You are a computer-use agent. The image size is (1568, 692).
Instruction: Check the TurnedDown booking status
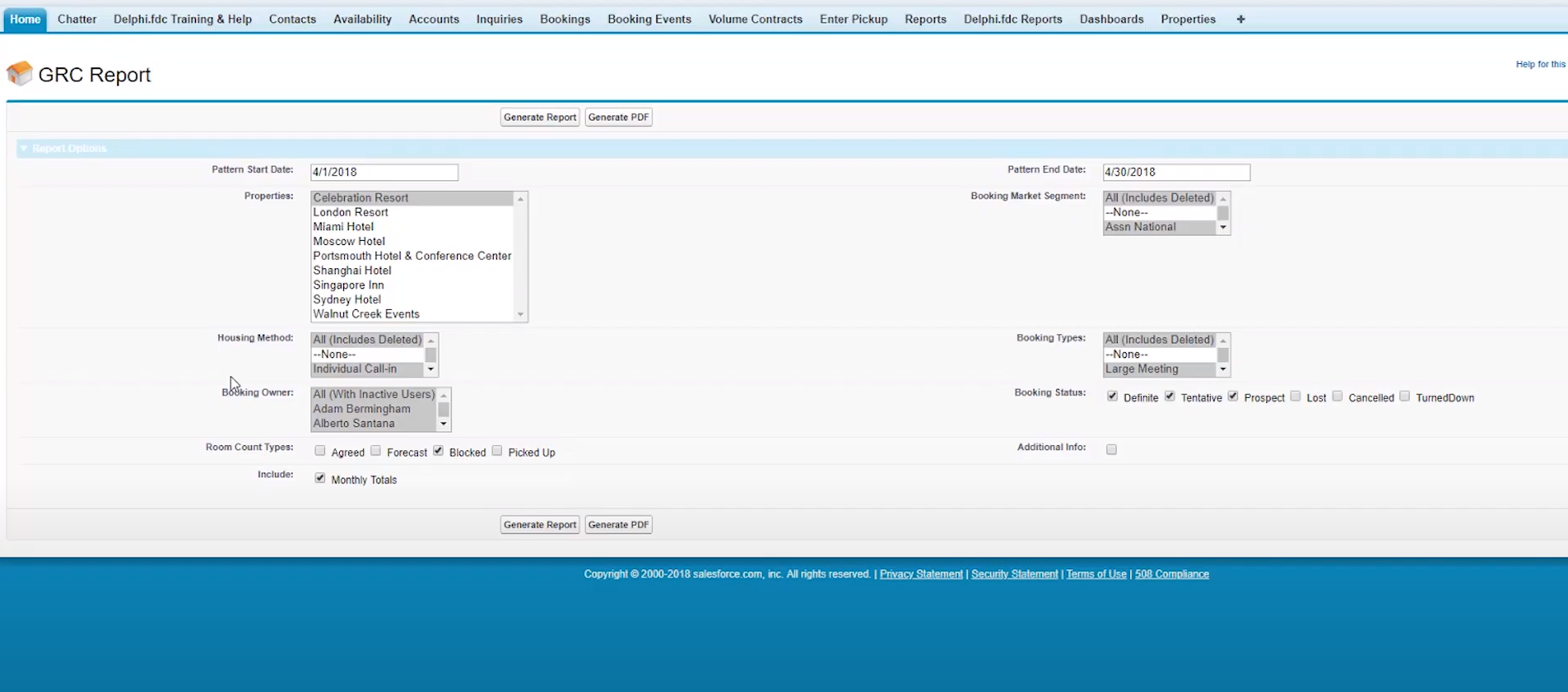(1404, 396)
